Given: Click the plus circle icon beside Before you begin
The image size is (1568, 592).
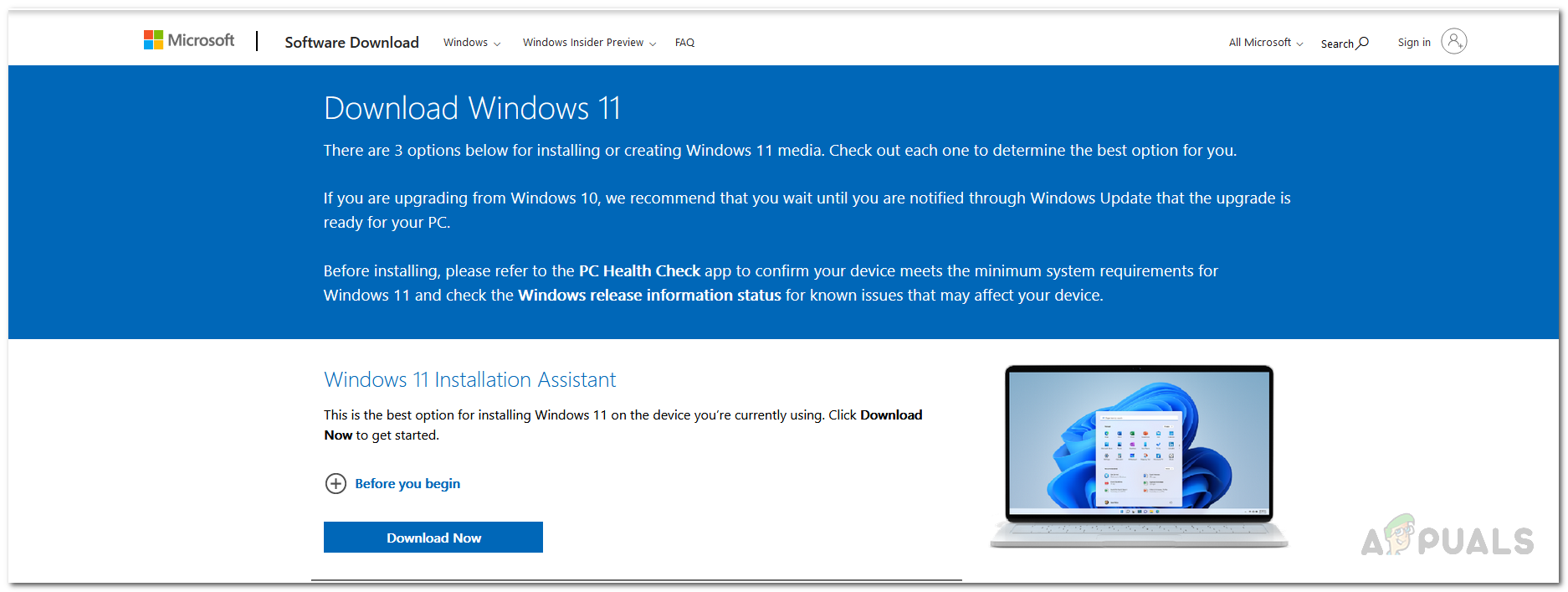Looking at the screenshot, I should tap(336, 484).
